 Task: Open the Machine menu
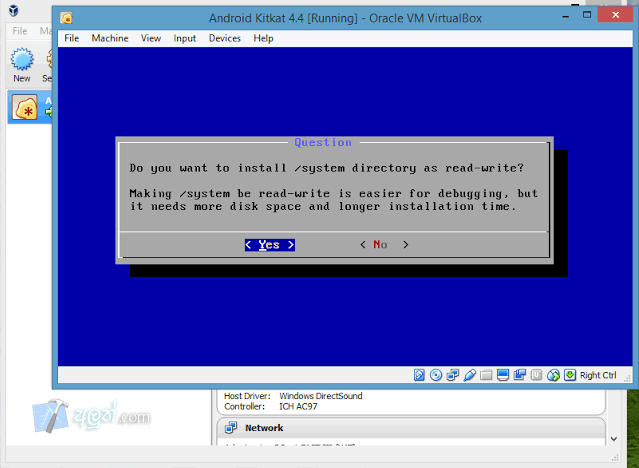point(110,38)
